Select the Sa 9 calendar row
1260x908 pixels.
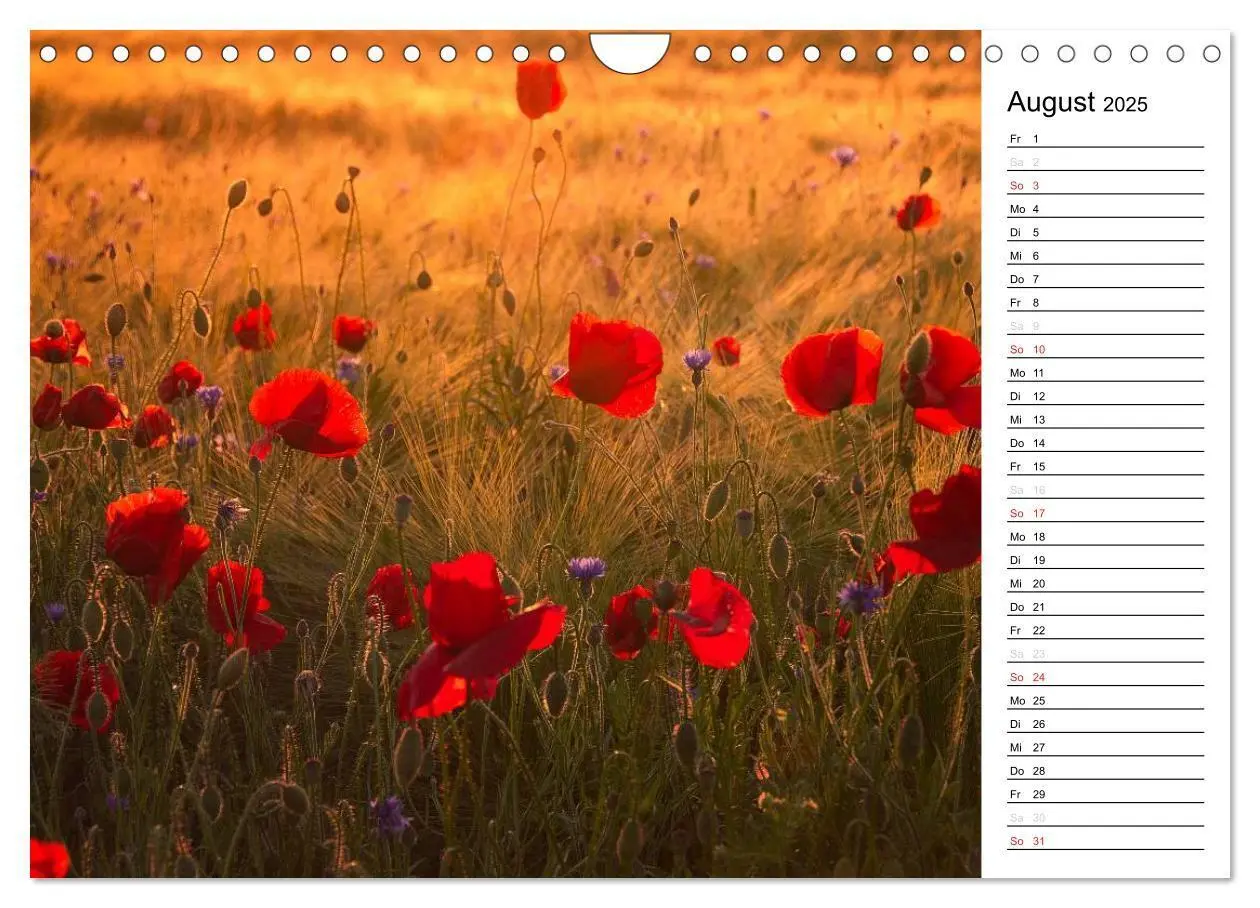(x=1105, y=324)
